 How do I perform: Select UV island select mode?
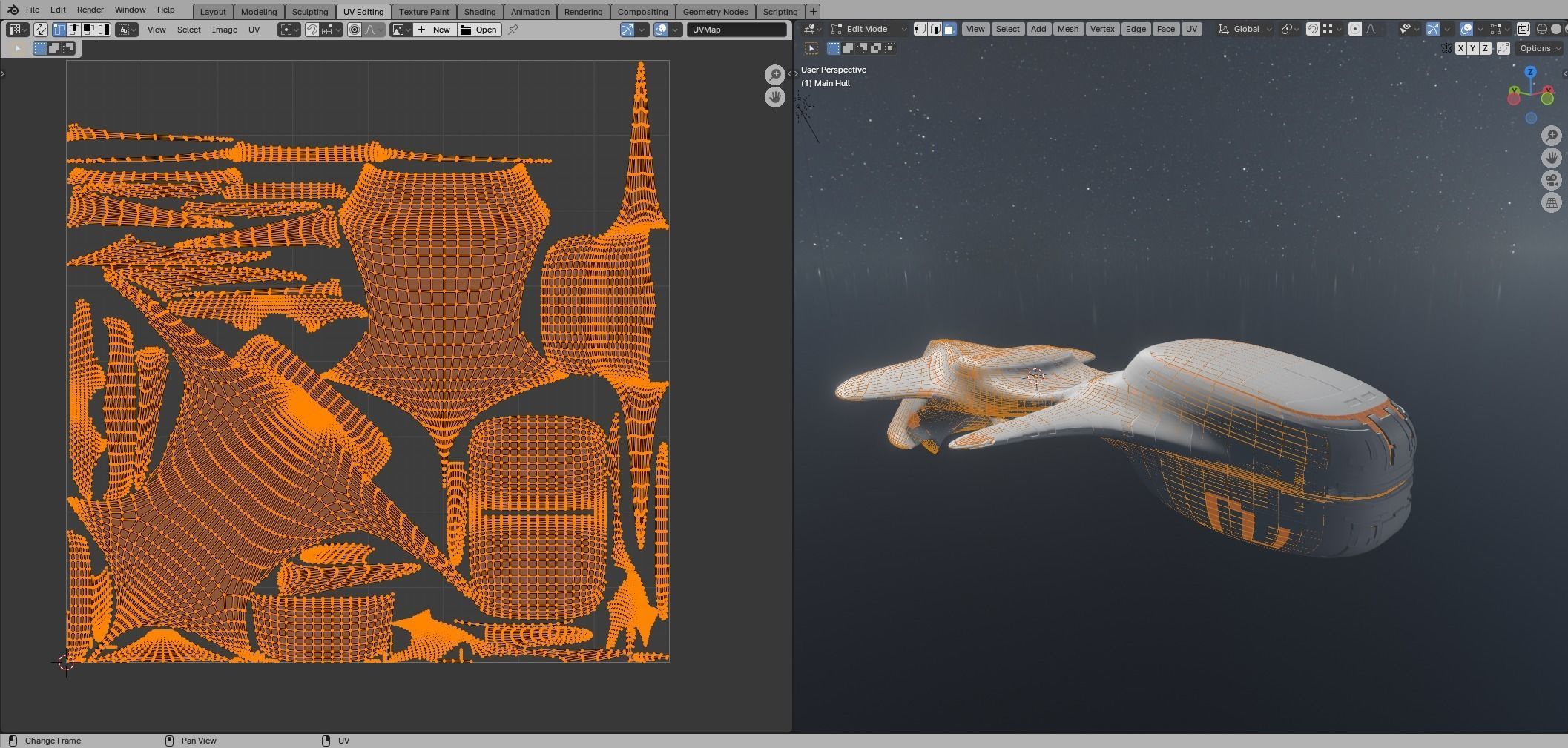pos(103,30)
